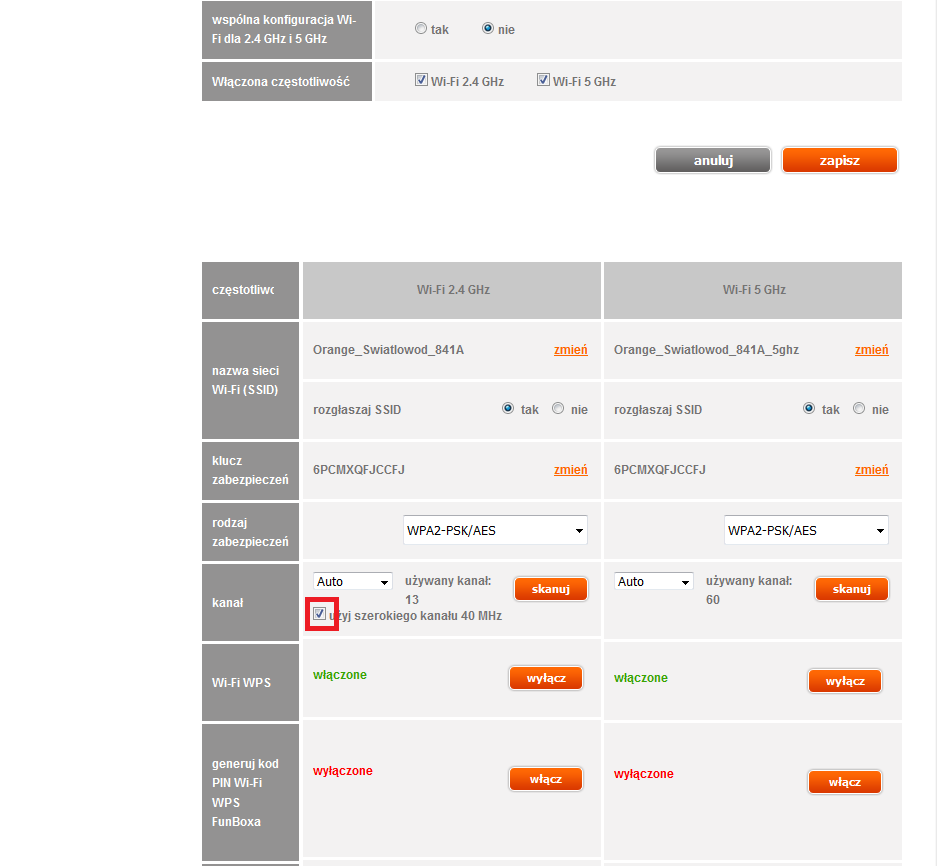The image size is (937, 866).
Task: Change the 5 GHz security key via 'zmień'
Action: click(871, 470)
